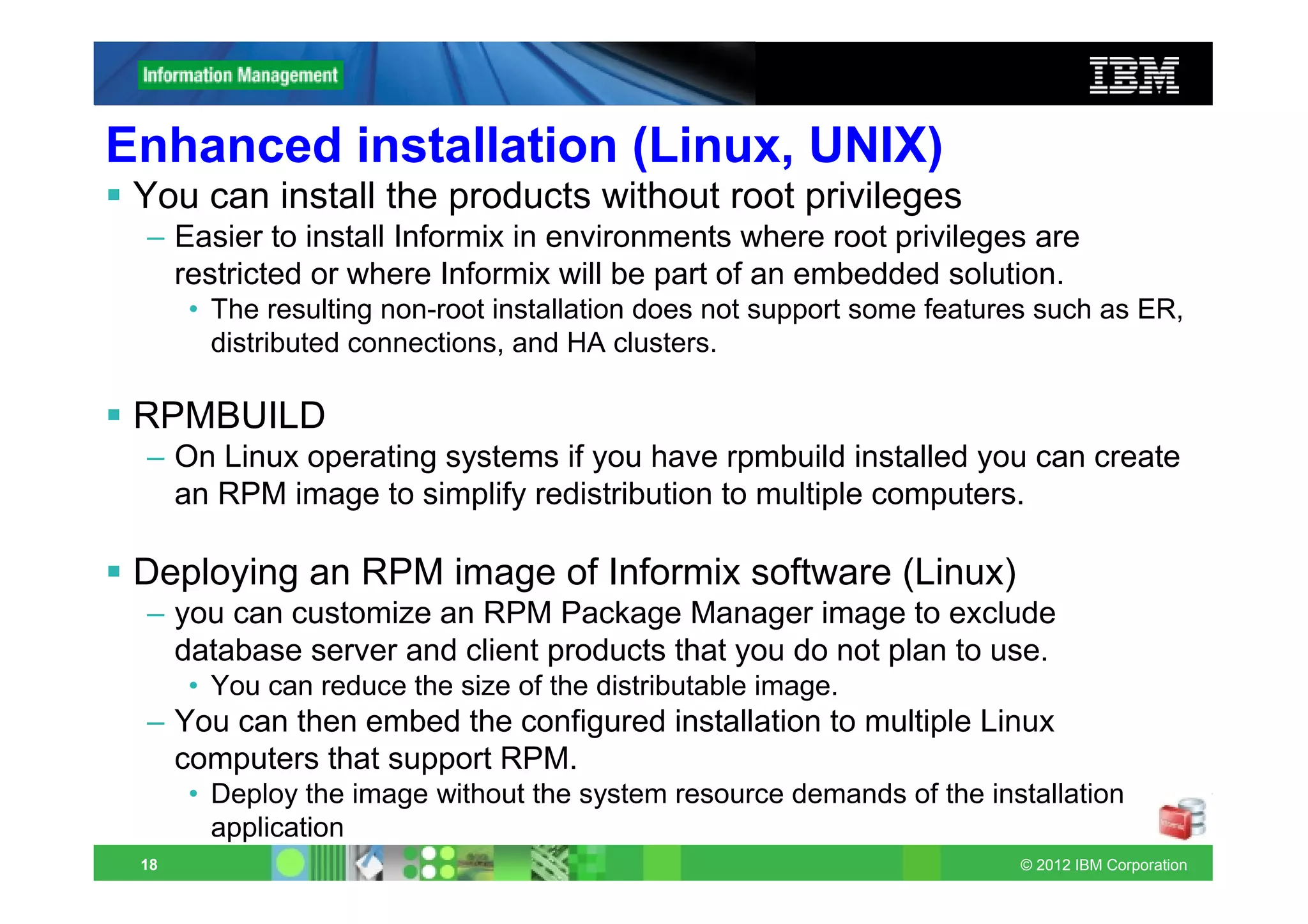Viewport: 1308px width, 924px height.
Task: Click 'an RPM image to simplify redistribution'
Action: (443, 494)
